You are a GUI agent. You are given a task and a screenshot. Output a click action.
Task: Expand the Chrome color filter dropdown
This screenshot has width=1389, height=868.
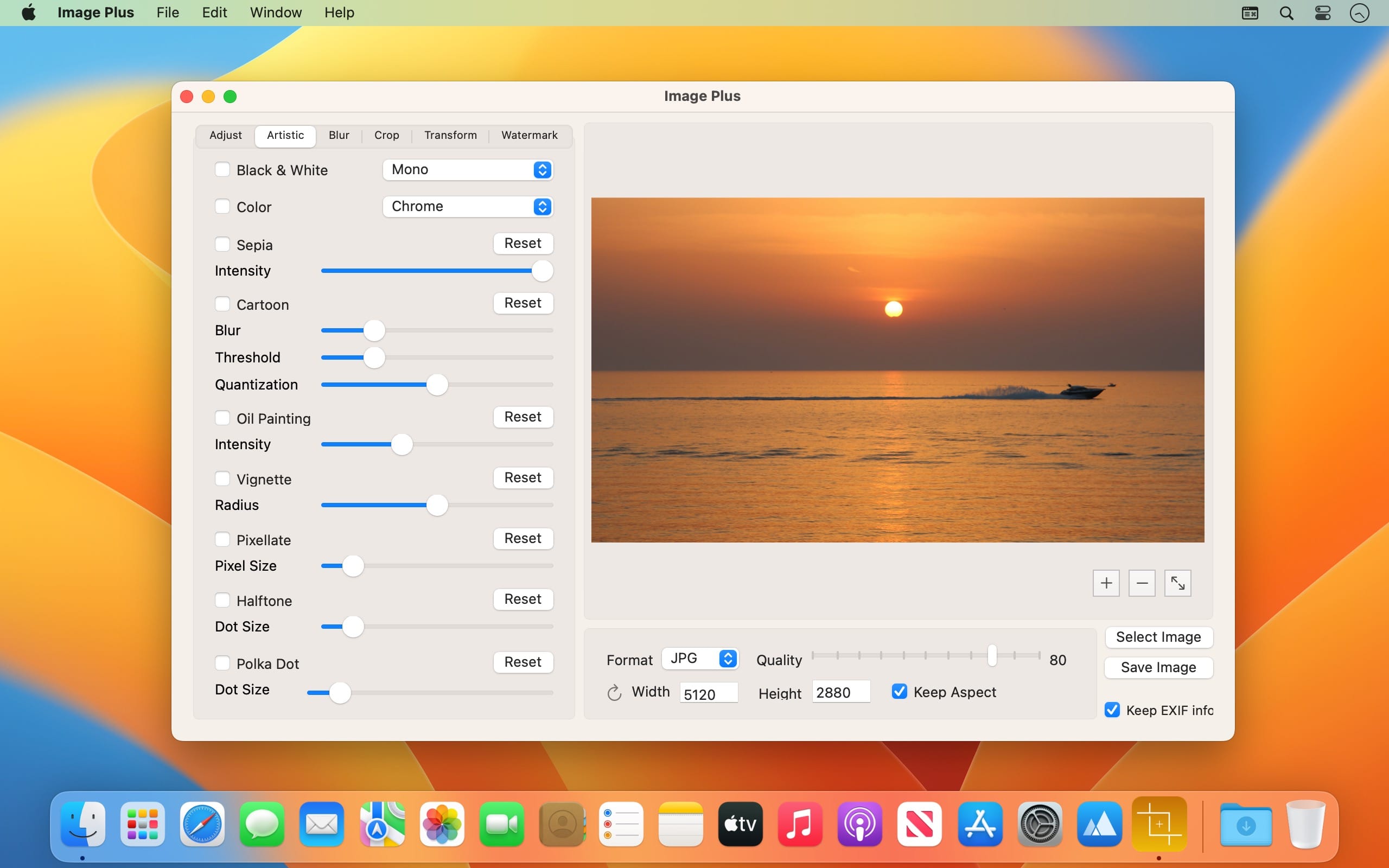468,206
